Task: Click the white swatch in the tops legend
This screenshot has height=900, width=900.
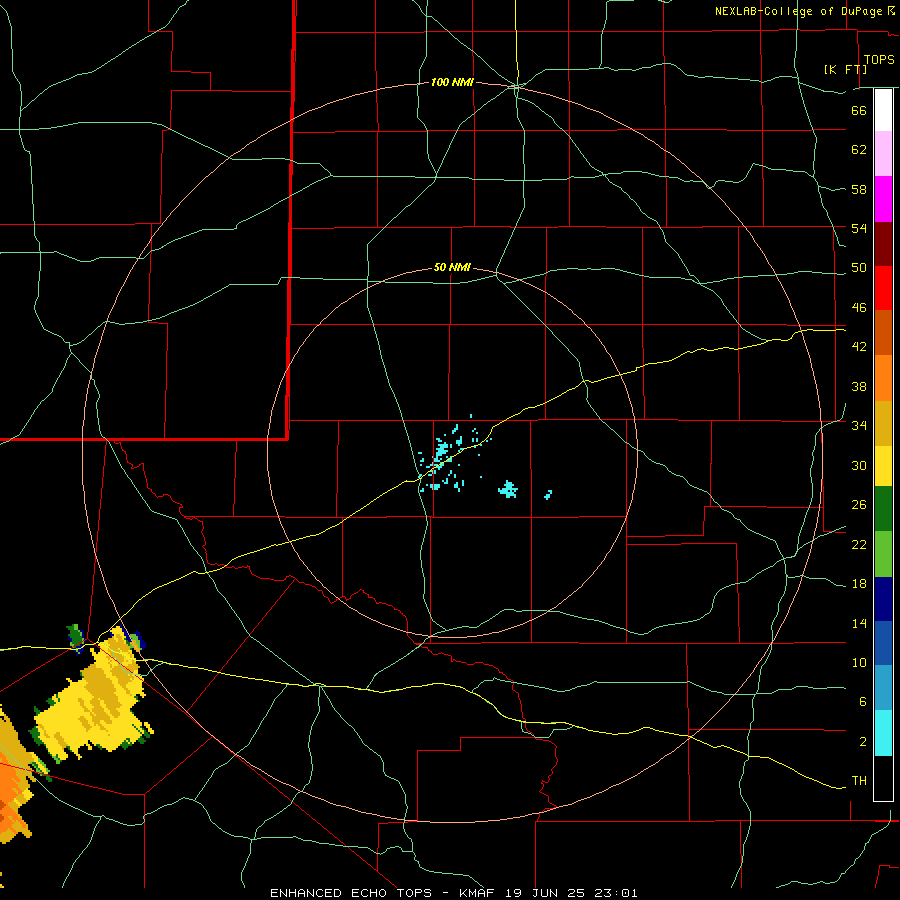Action: [x=883, y=110]
